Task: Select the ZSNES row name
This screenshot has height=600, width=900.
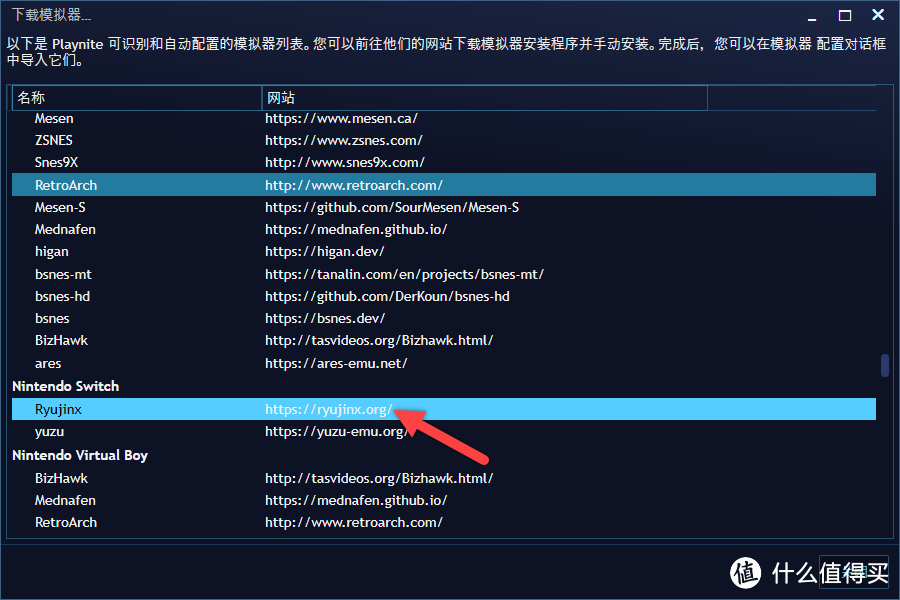Action: 53,140
